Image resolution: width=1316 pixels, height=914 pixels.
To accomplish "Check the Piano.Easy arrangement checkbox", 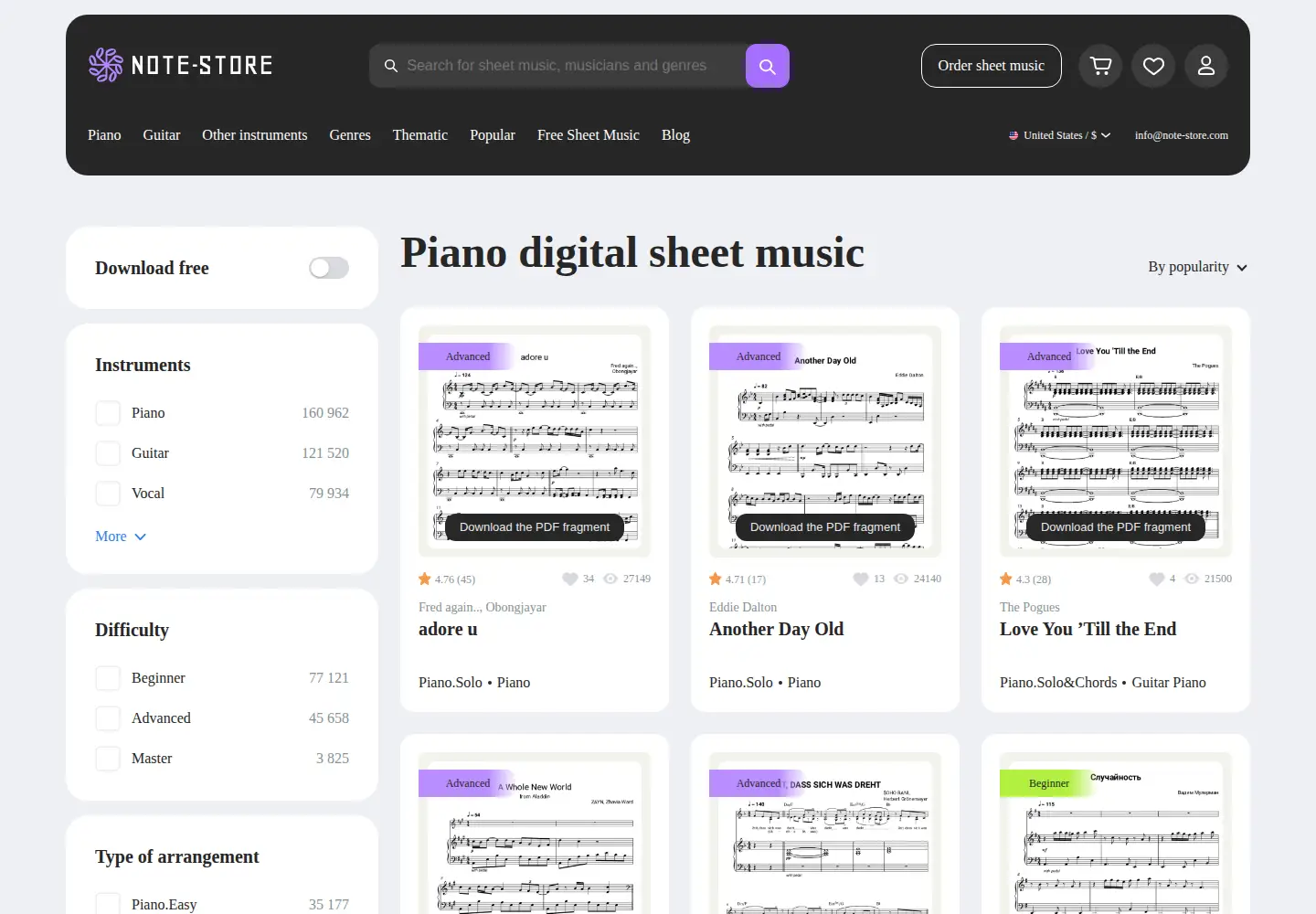I will click(x=108, y=903).
